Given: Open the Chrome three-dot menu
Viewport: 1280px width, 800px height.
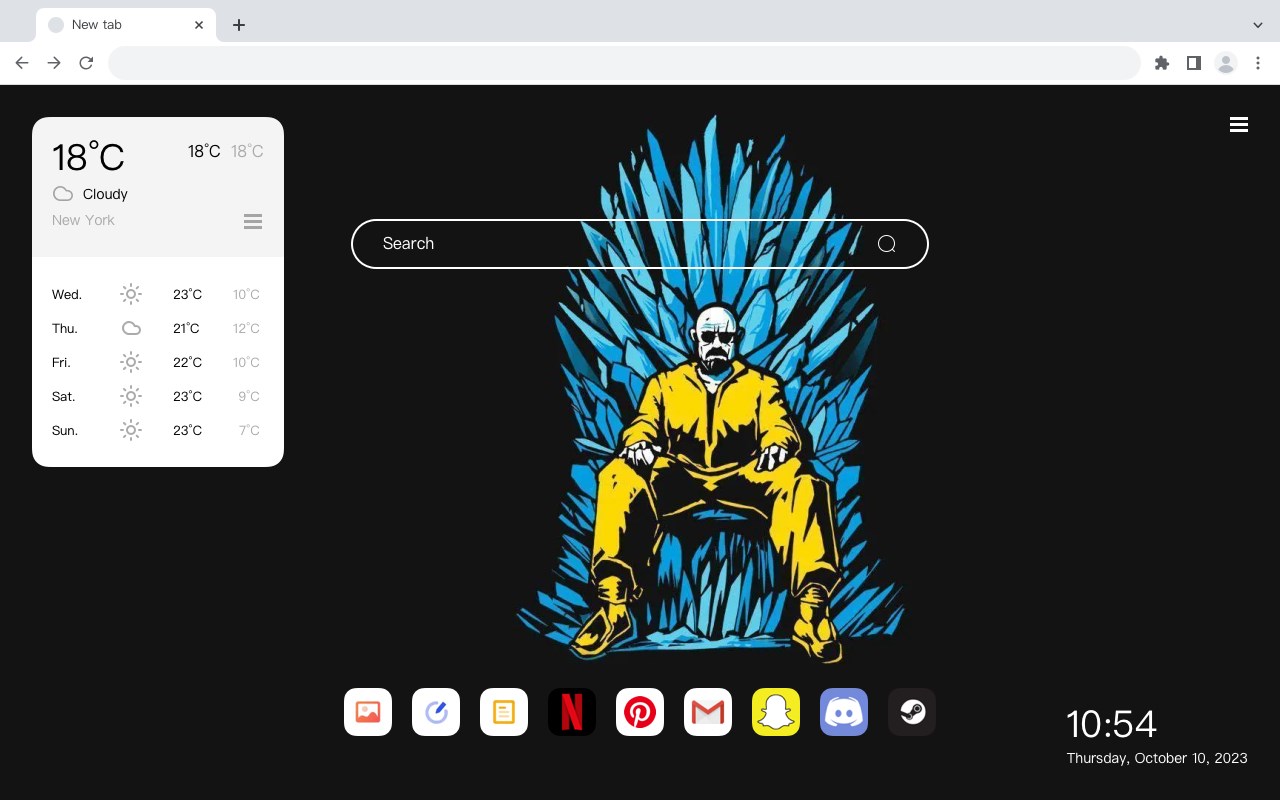Looking at the screenshot, I should pos(1258,63).
